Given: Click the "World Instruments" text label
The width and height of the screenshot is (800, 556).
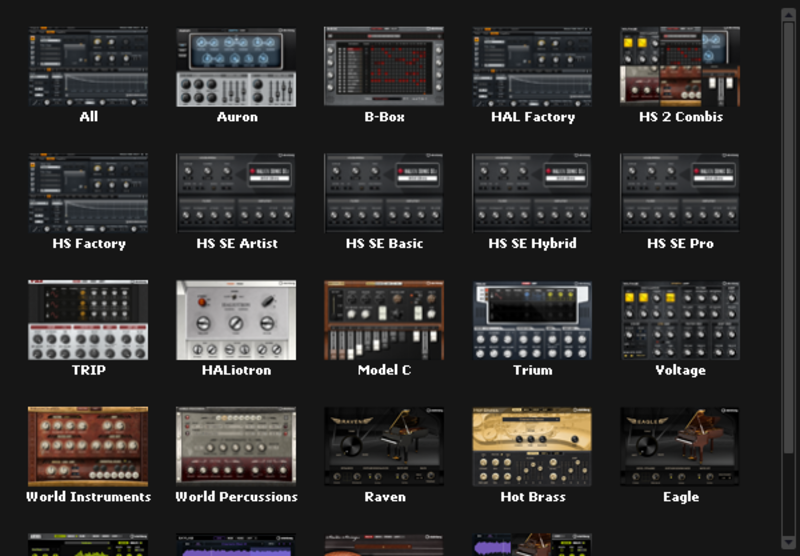Looking at the screenshot, I should click(89, 496).
